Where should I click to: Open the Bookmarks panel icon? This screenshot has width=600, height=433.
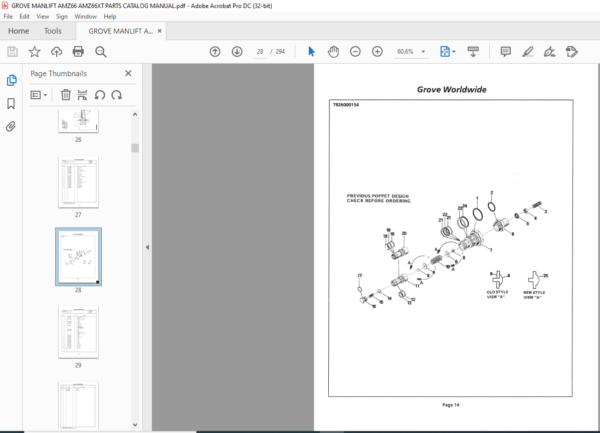tap(11, 103)
